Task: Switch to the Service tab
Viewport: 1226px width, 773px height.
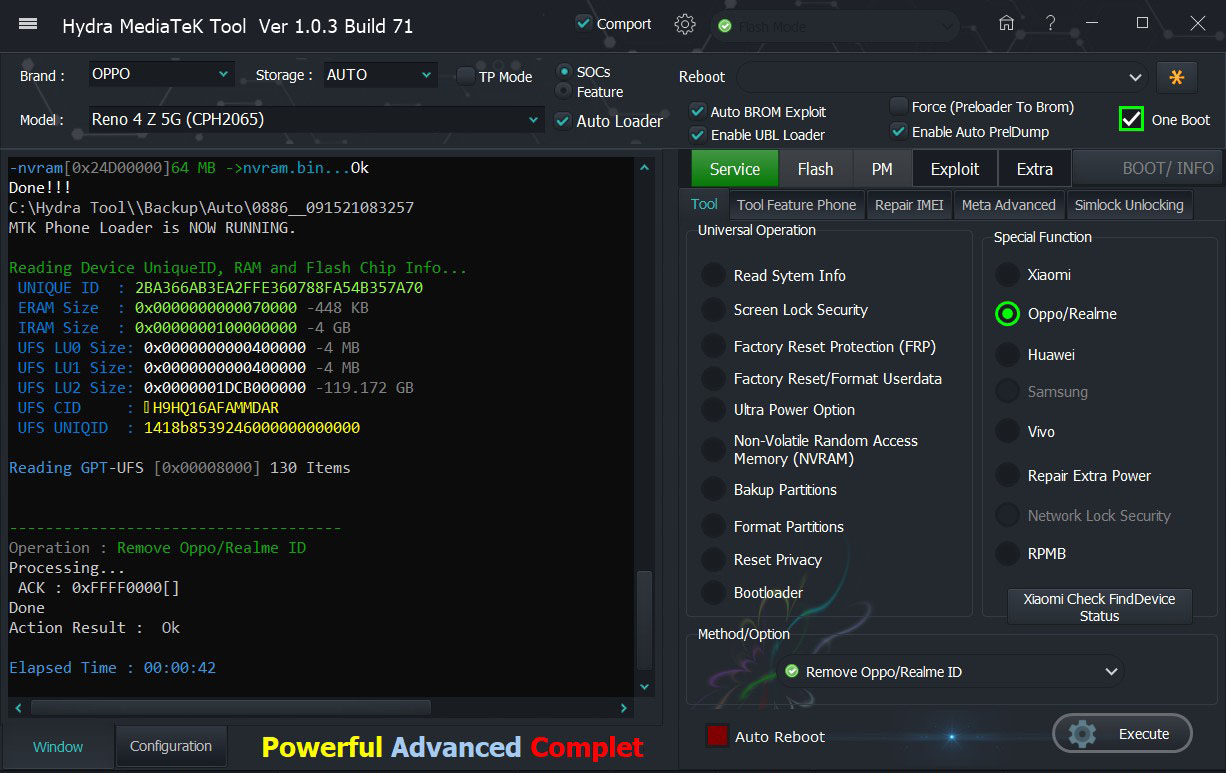Action: pyautogui.click(x=734, y=169)
